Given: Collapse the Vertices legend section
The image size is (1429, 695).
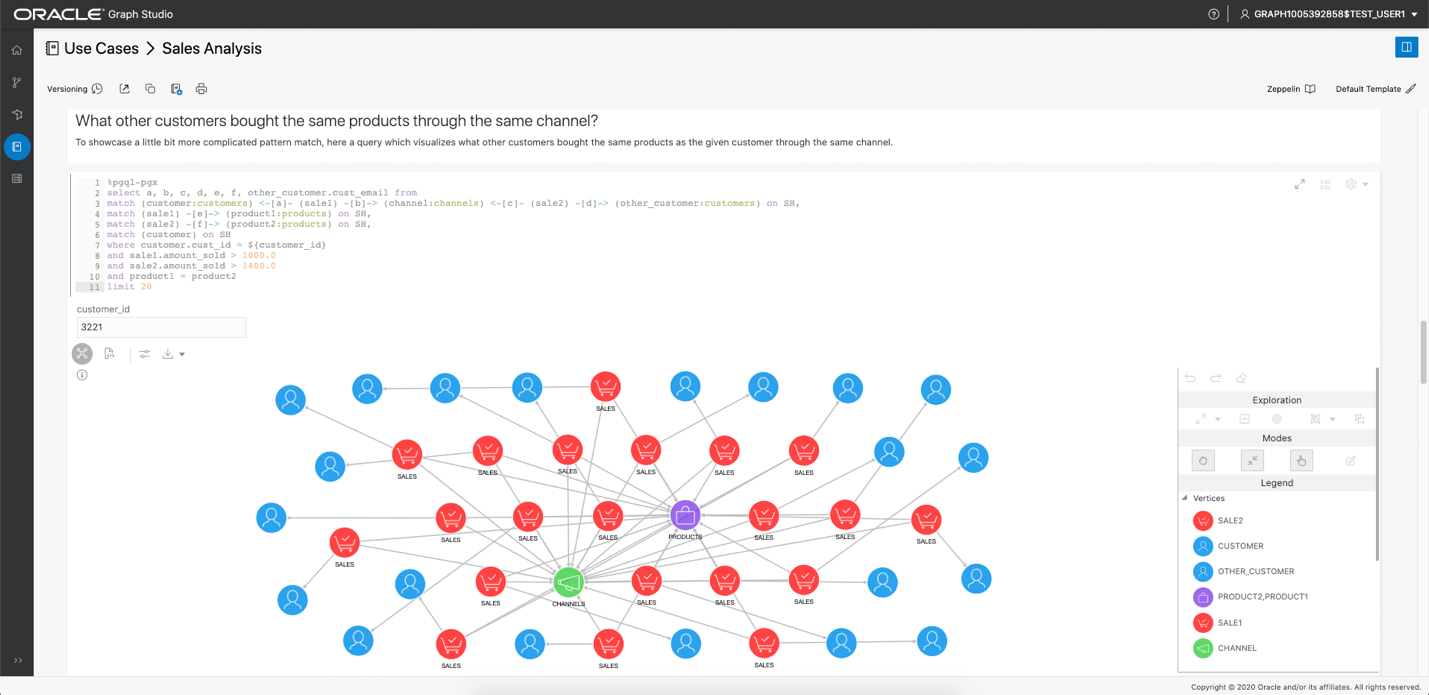Looking at the screenshot, I should click(x=1185, y=498).
